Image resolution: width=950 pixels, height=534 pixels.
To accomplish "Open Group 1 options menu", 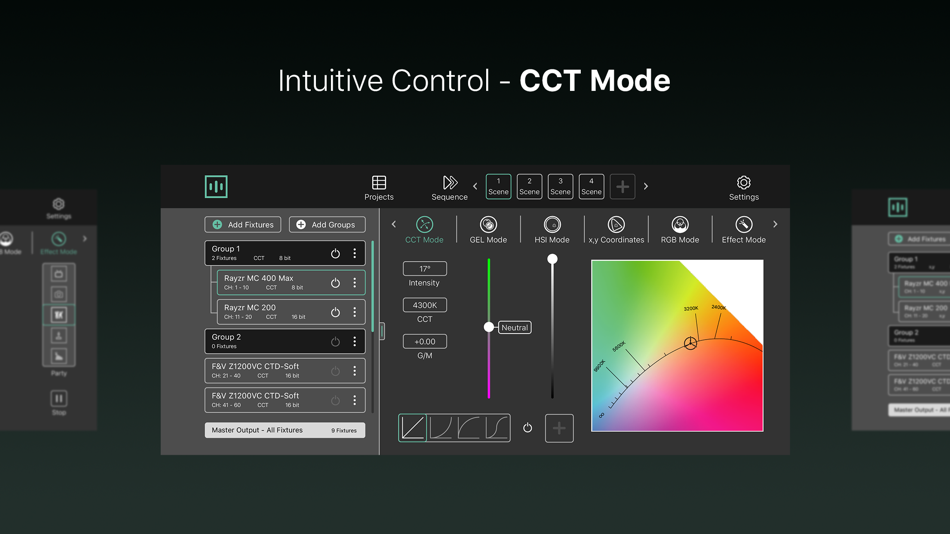I will pyautogui.click(x=355, y=253).
